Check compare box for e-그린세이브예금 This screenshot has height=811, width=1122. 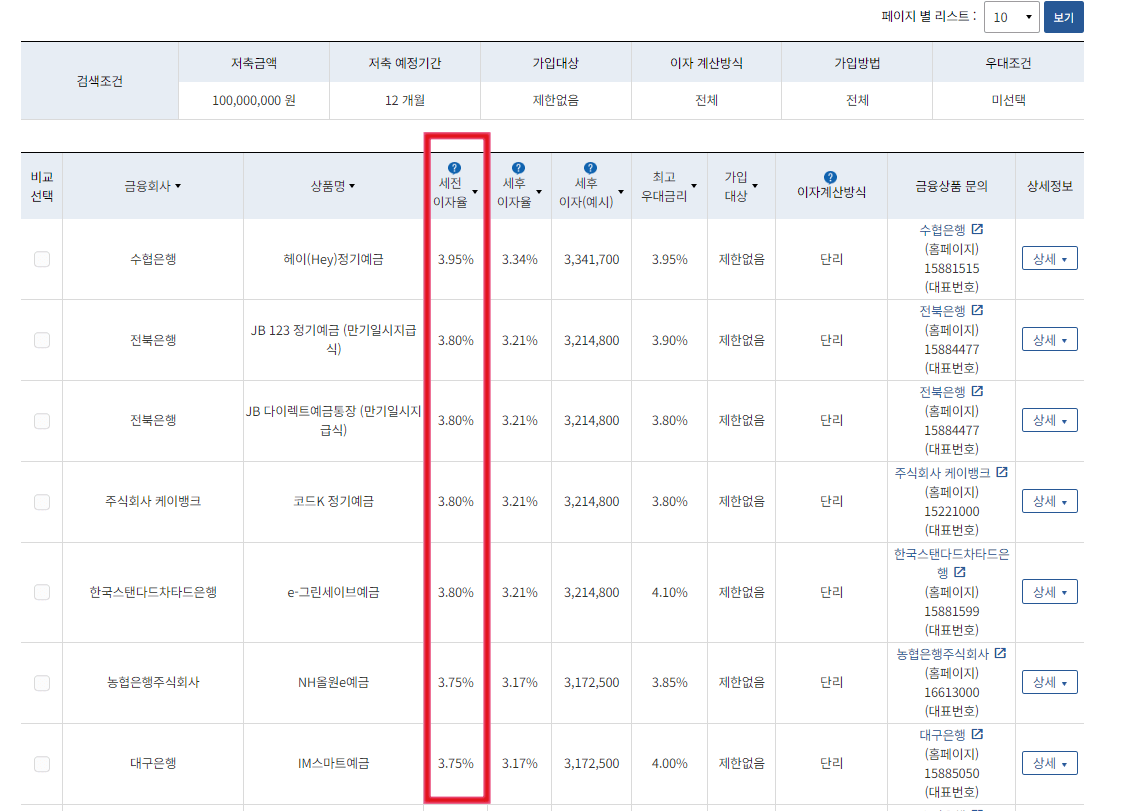click(42, 592)
